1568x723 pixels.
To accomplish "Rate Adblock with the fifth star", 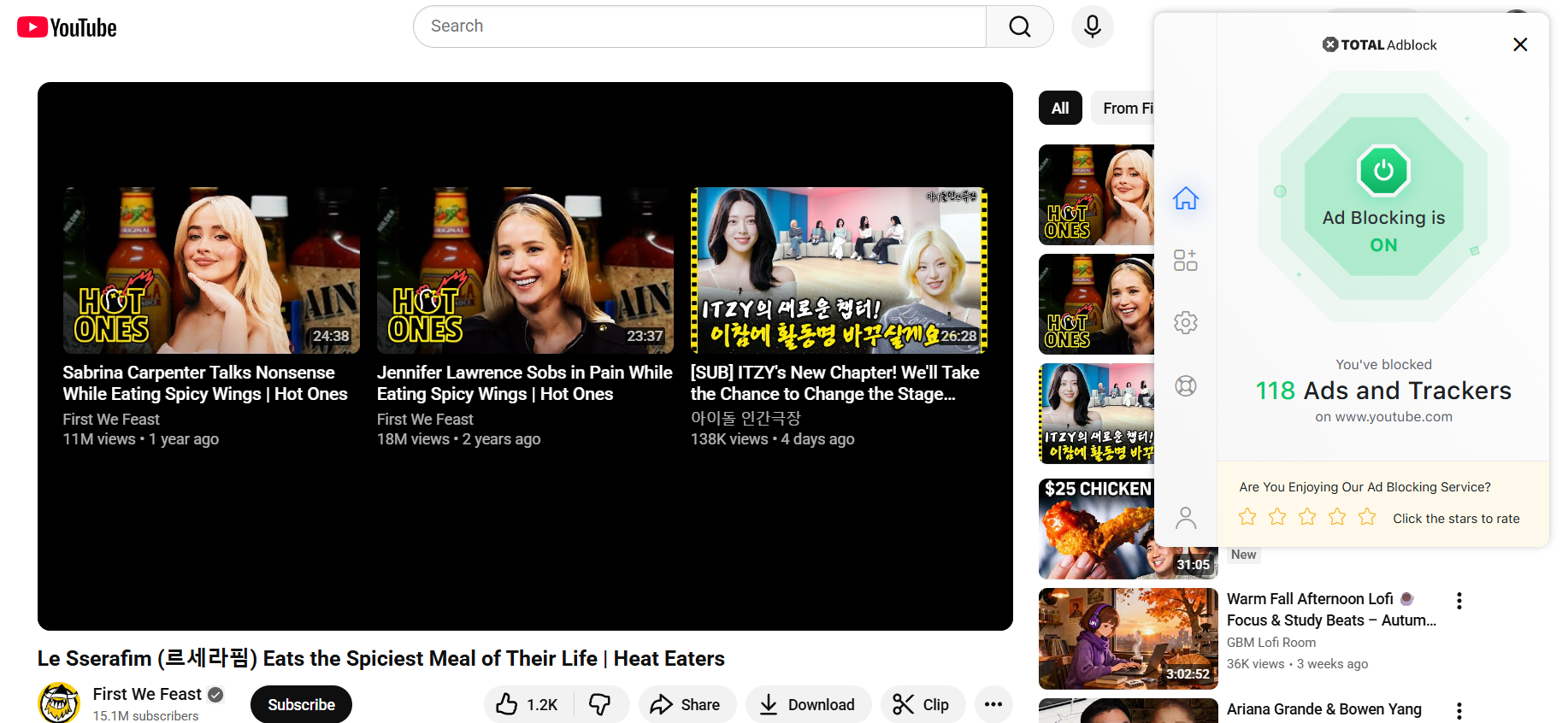I will (1367, 516).
